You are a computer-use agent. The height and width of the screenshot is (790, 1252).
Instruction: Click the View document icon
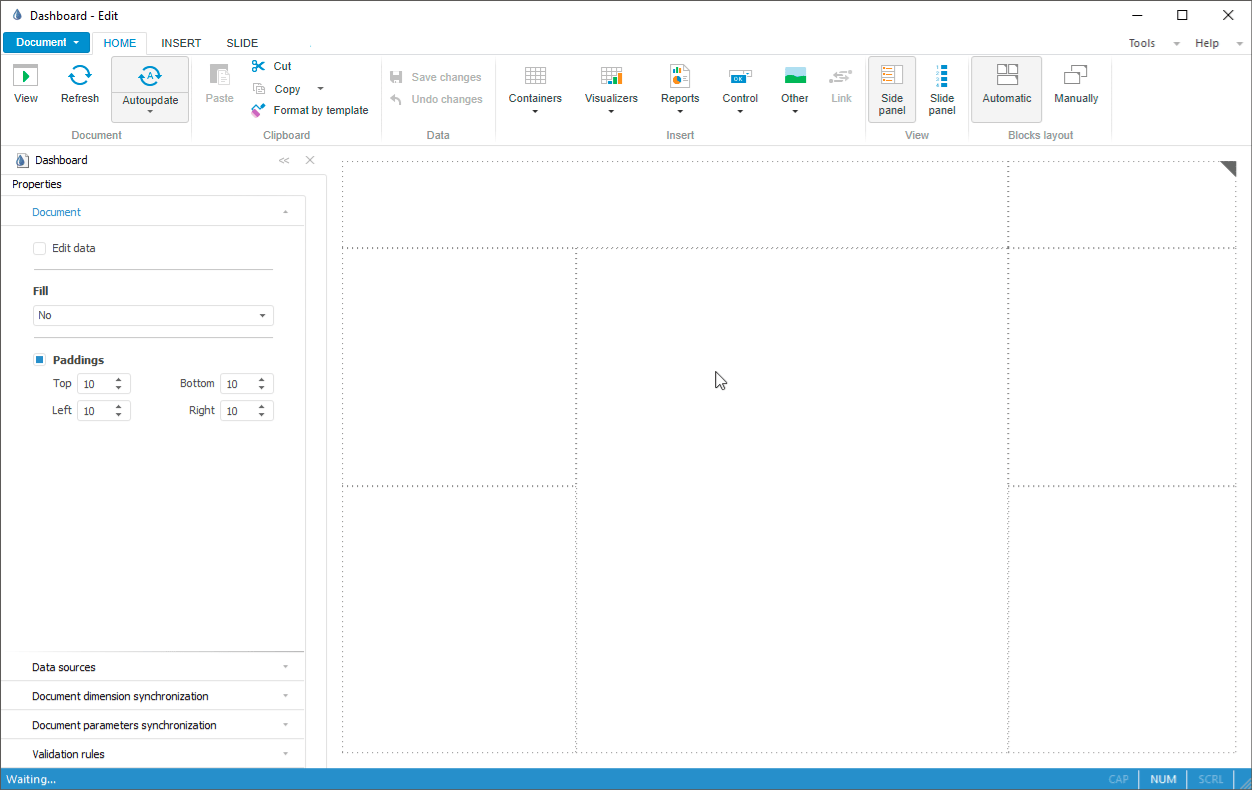[26, 76]
